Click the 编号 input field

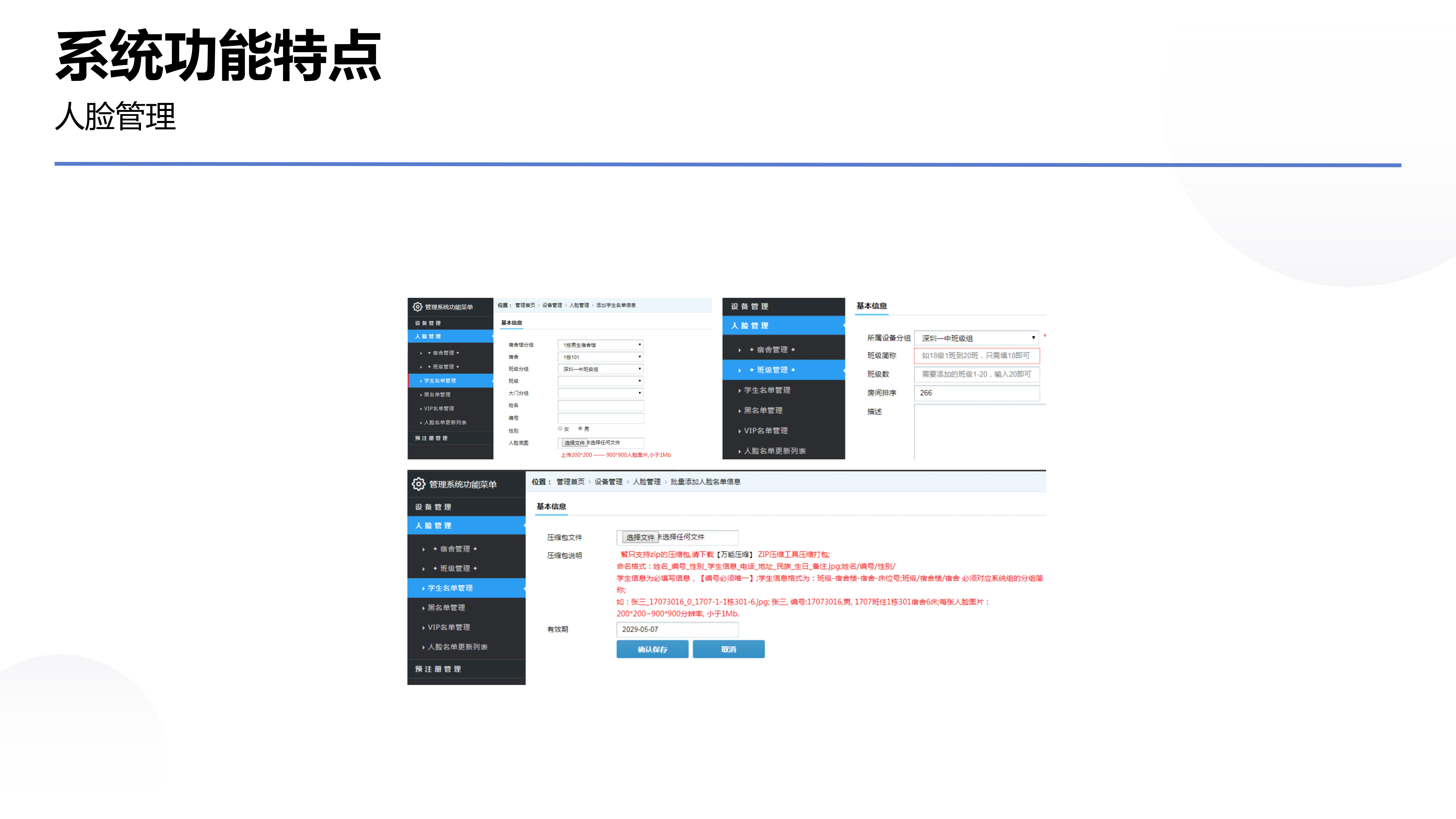point(601,418)
